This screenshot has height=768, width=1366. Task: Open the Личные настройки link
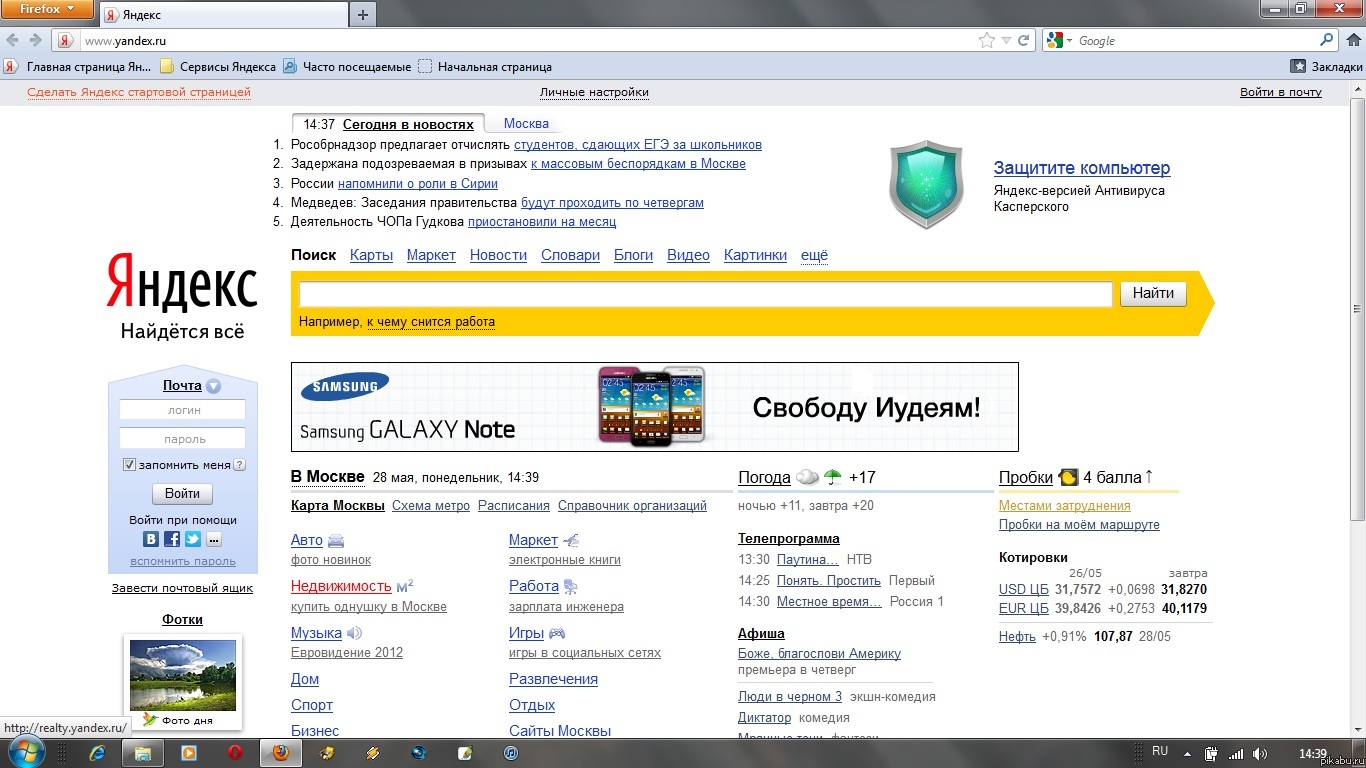(594, 92)
